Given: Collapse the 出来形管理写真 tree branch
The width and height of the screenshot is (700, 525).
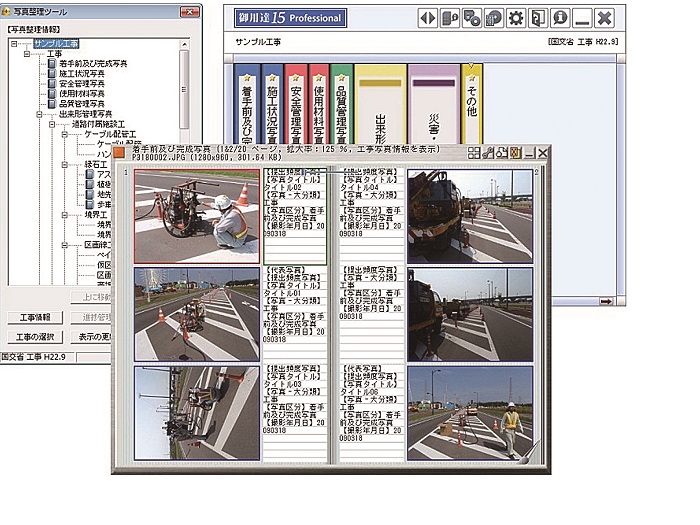Looking at the screenshot, I should click(38, 114).
